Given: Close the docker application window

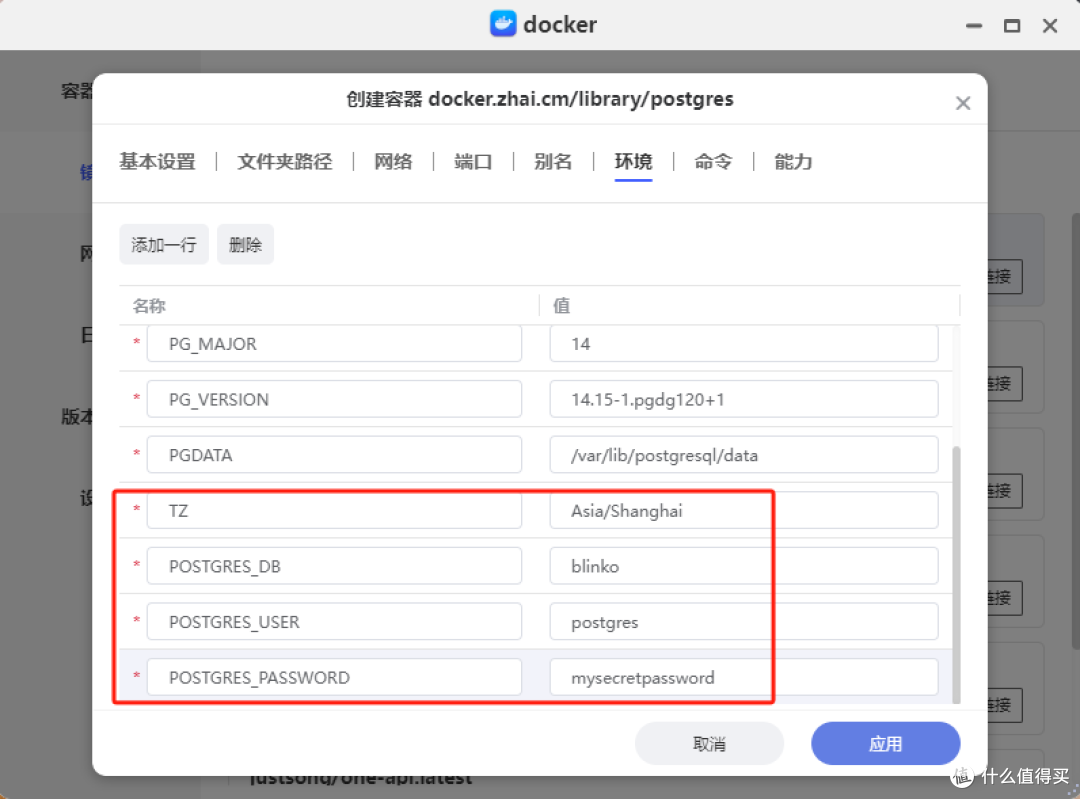Looking at the screenshot, I should 1050,26.
